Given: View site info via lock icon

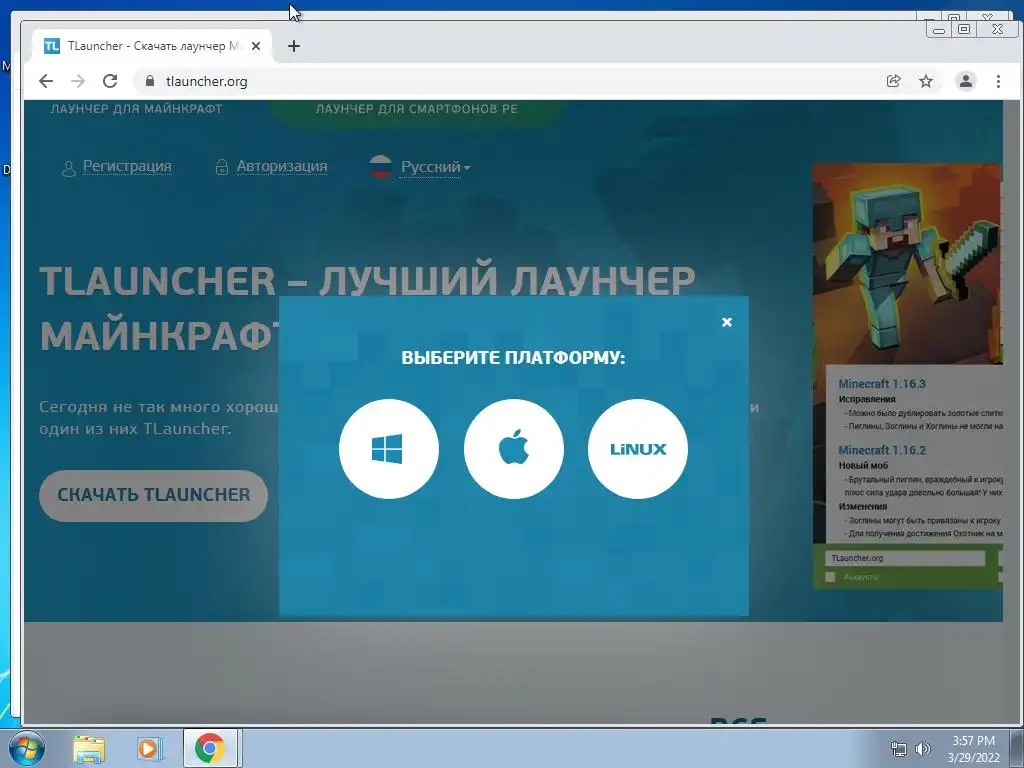Looking at the screenshot, I should point(150,81).
